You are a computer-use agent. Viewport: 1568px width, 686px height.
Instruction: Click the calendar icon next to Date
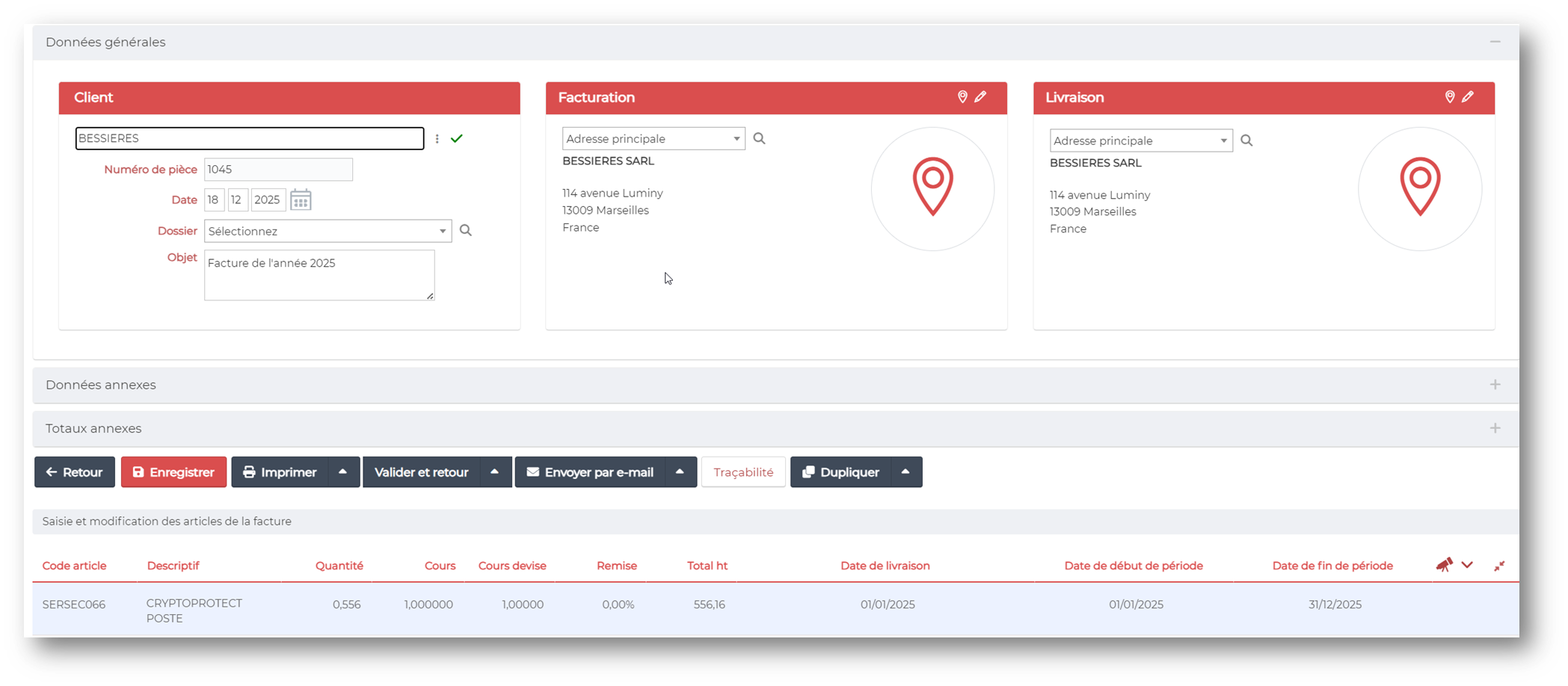pos(301,200)
